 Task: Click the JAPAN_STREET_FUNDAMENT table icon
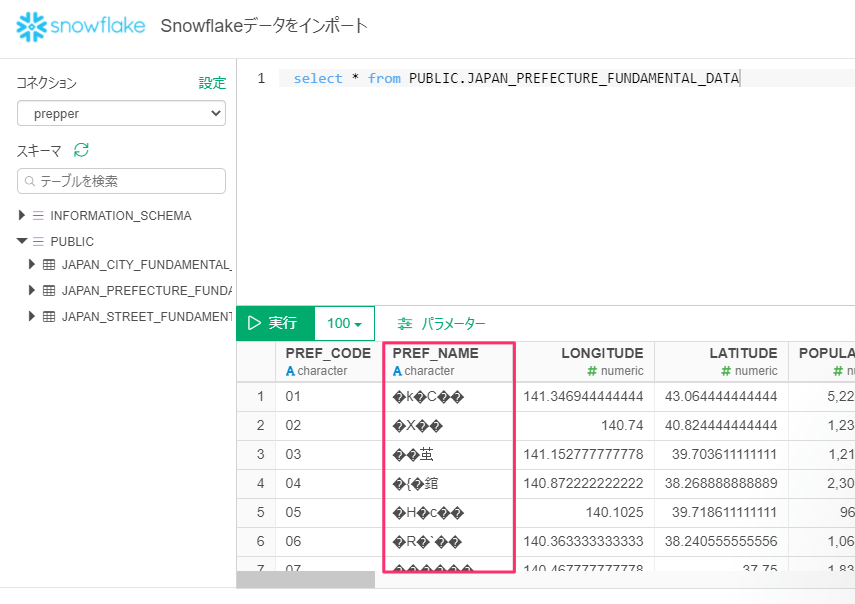point(49,317)
